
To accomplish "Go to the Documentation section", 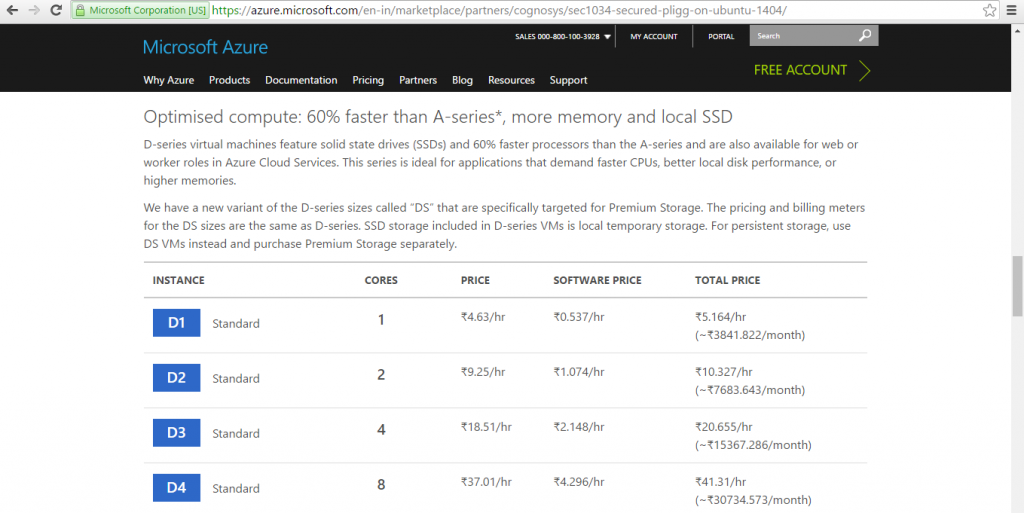I will pyautogui.click(x=301, y=80).
